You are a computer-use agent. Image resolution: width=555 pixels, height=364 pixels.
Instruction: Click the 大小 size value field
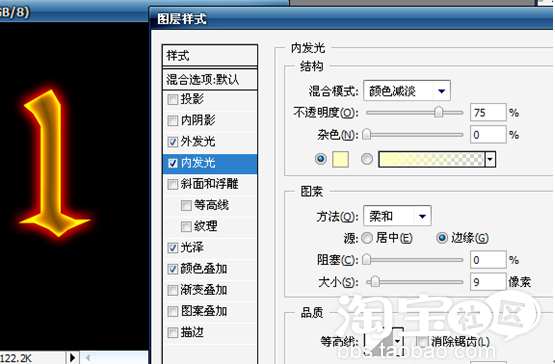[x=488, y=282]
